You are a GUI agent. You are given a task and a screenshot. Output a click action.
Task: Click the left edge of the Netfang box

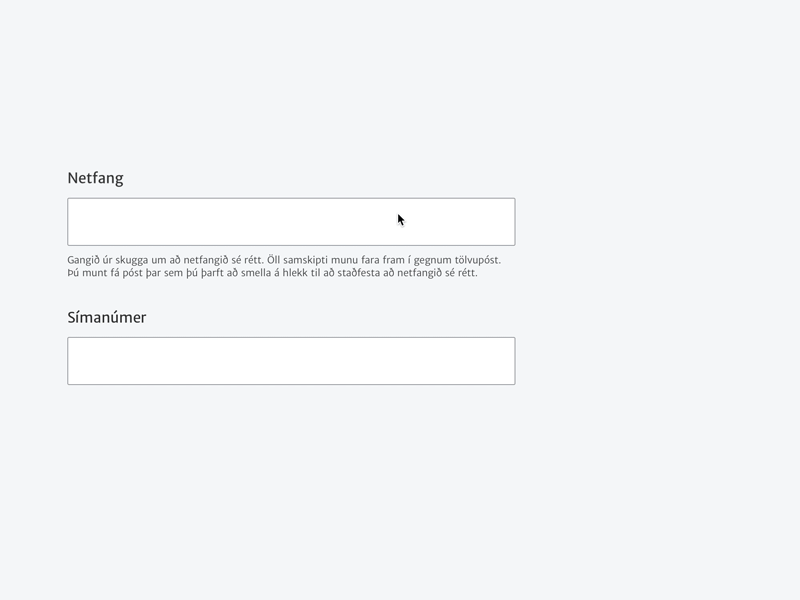(67, 220)
